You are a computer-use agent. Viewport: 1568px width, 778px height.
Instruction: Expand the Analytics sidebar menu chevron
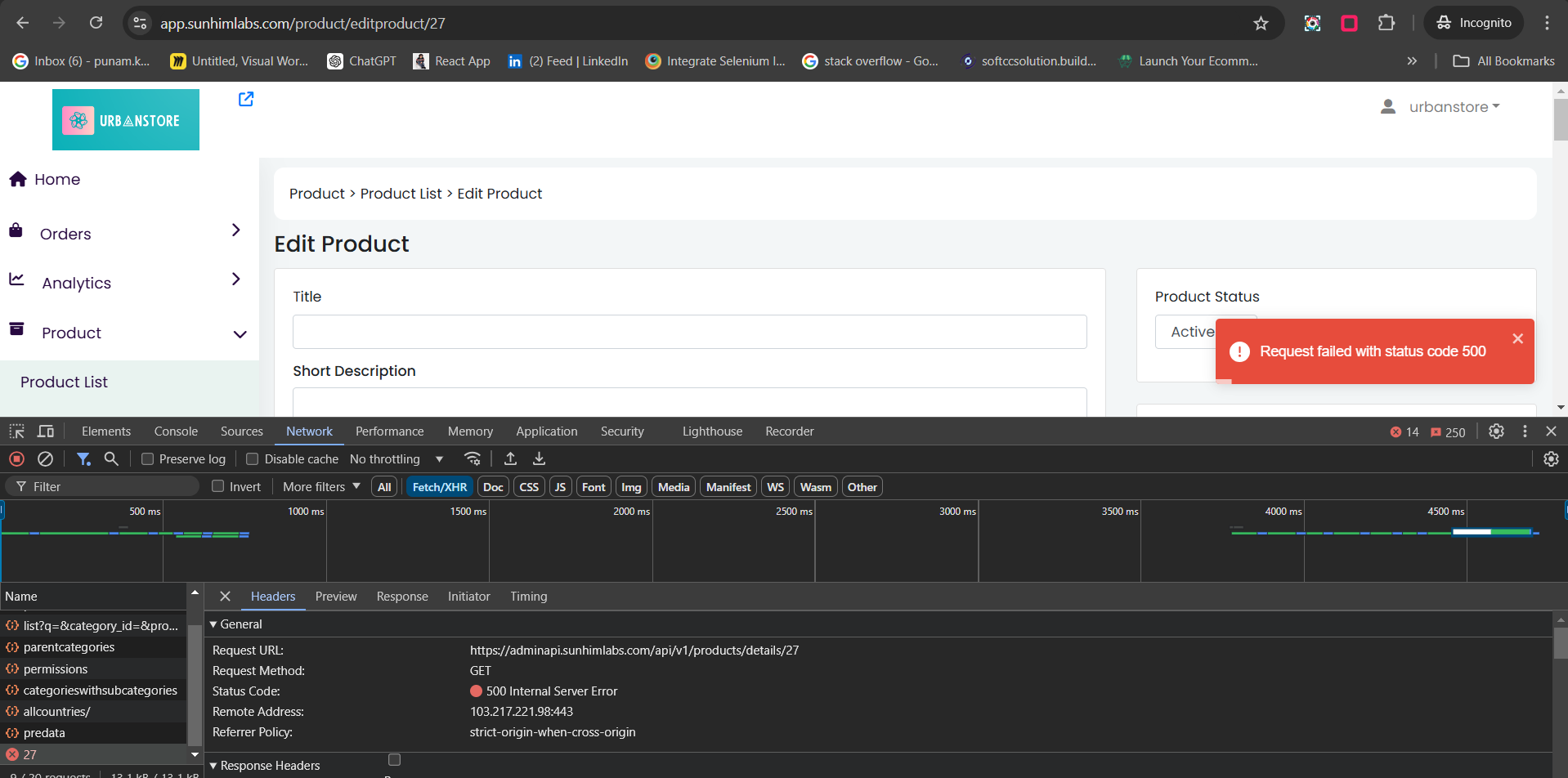coord(236,279)
